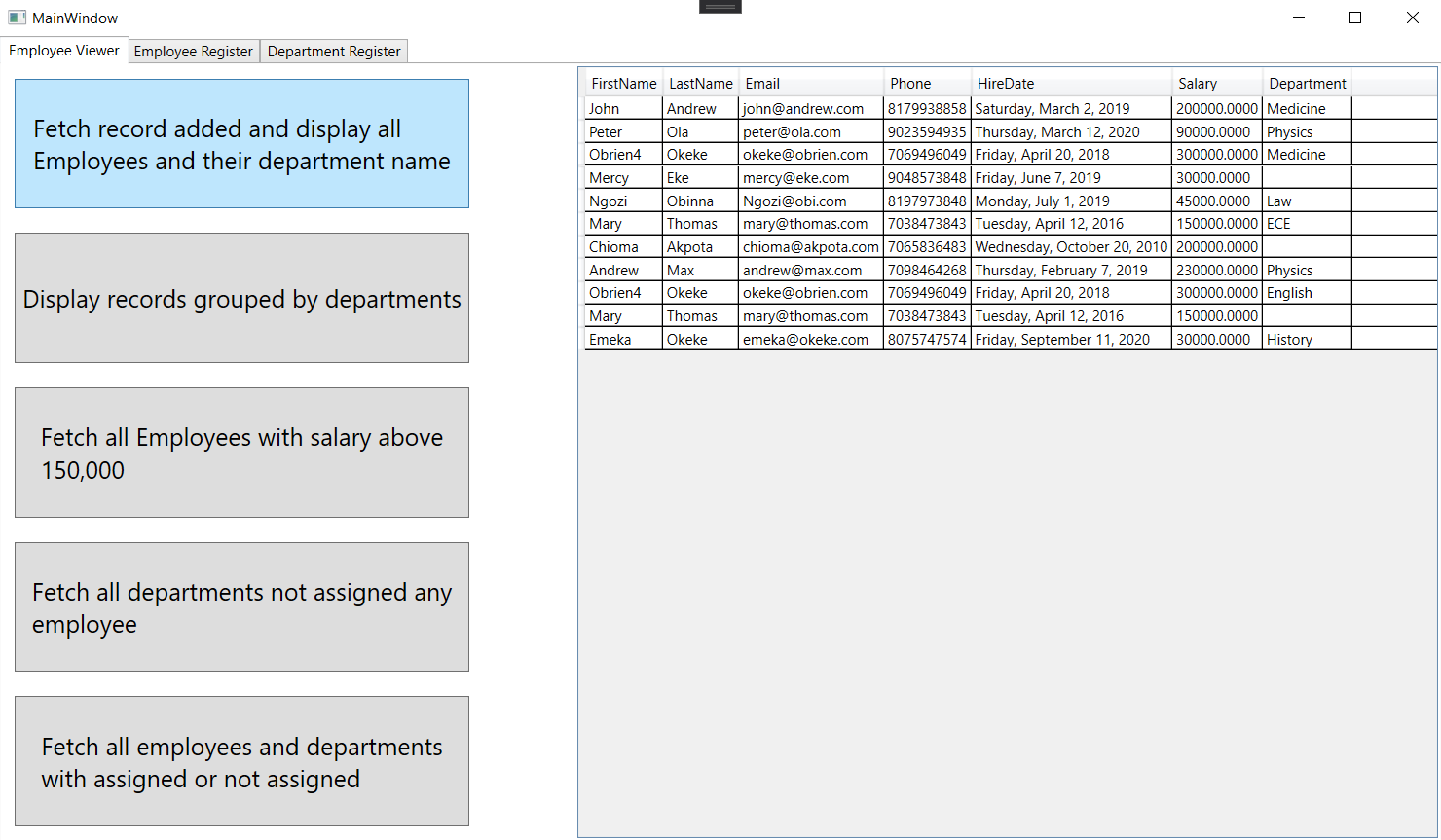1441x840 pixels.
Task: Select the email john@andrew.com
Action: click(x=811, y=109)
